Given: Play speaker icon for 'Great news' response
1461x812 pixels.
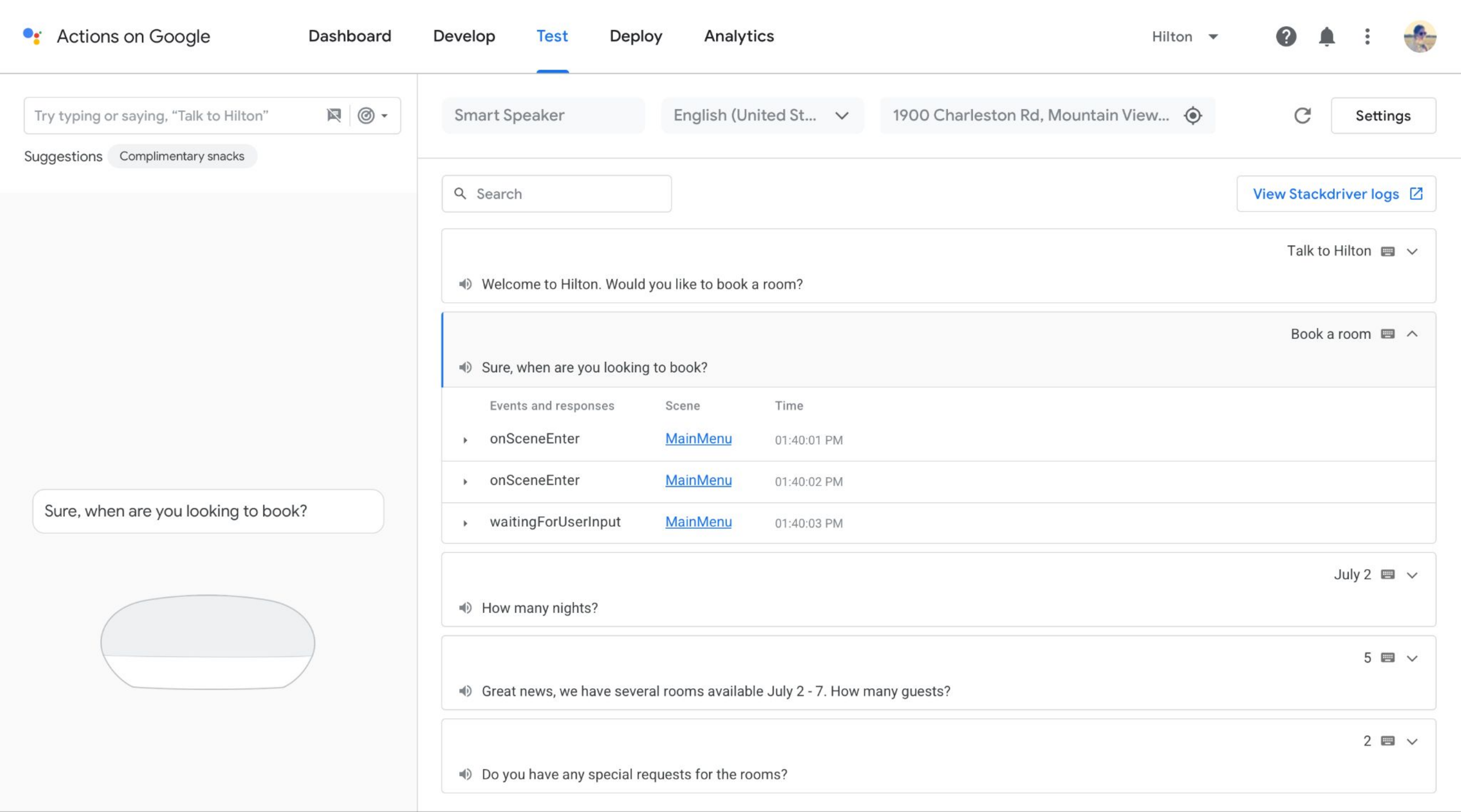Looking at the screenshot, I should (465, 691).
